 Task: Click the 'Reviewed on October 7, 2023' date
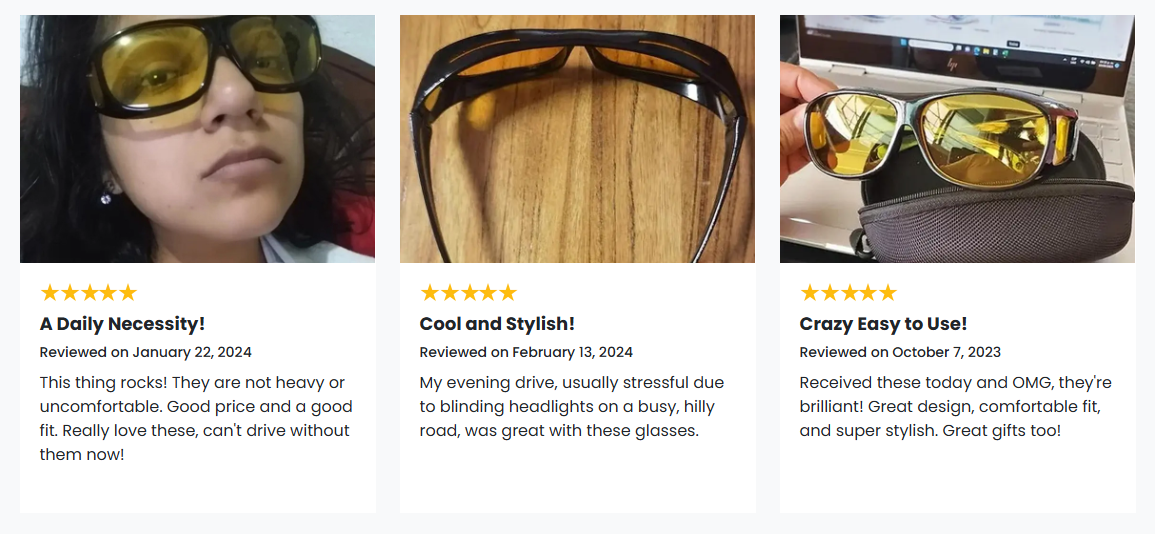tap(900, 352)
